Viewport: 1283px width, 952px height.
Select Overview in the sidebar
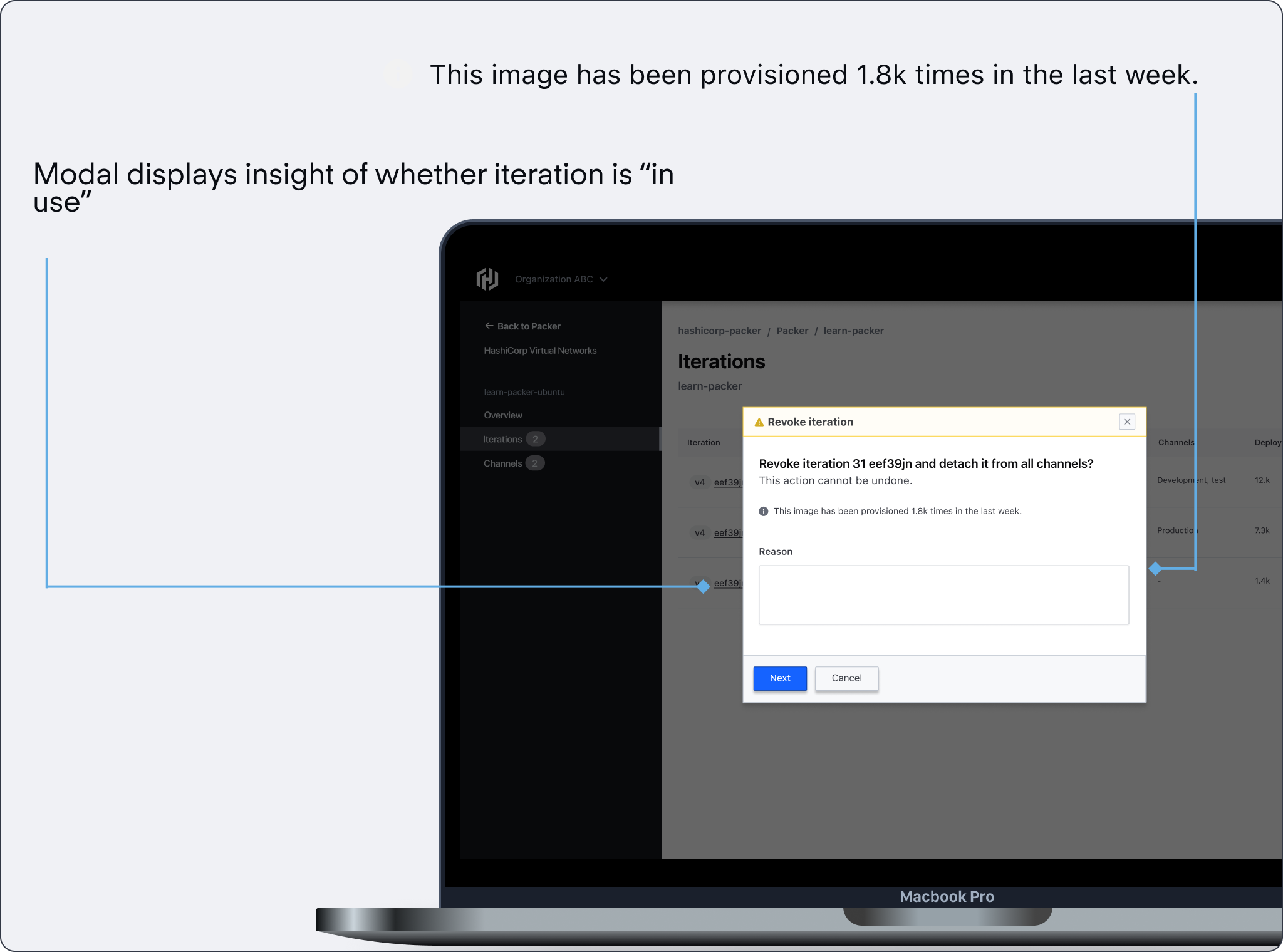click(502, 415)
